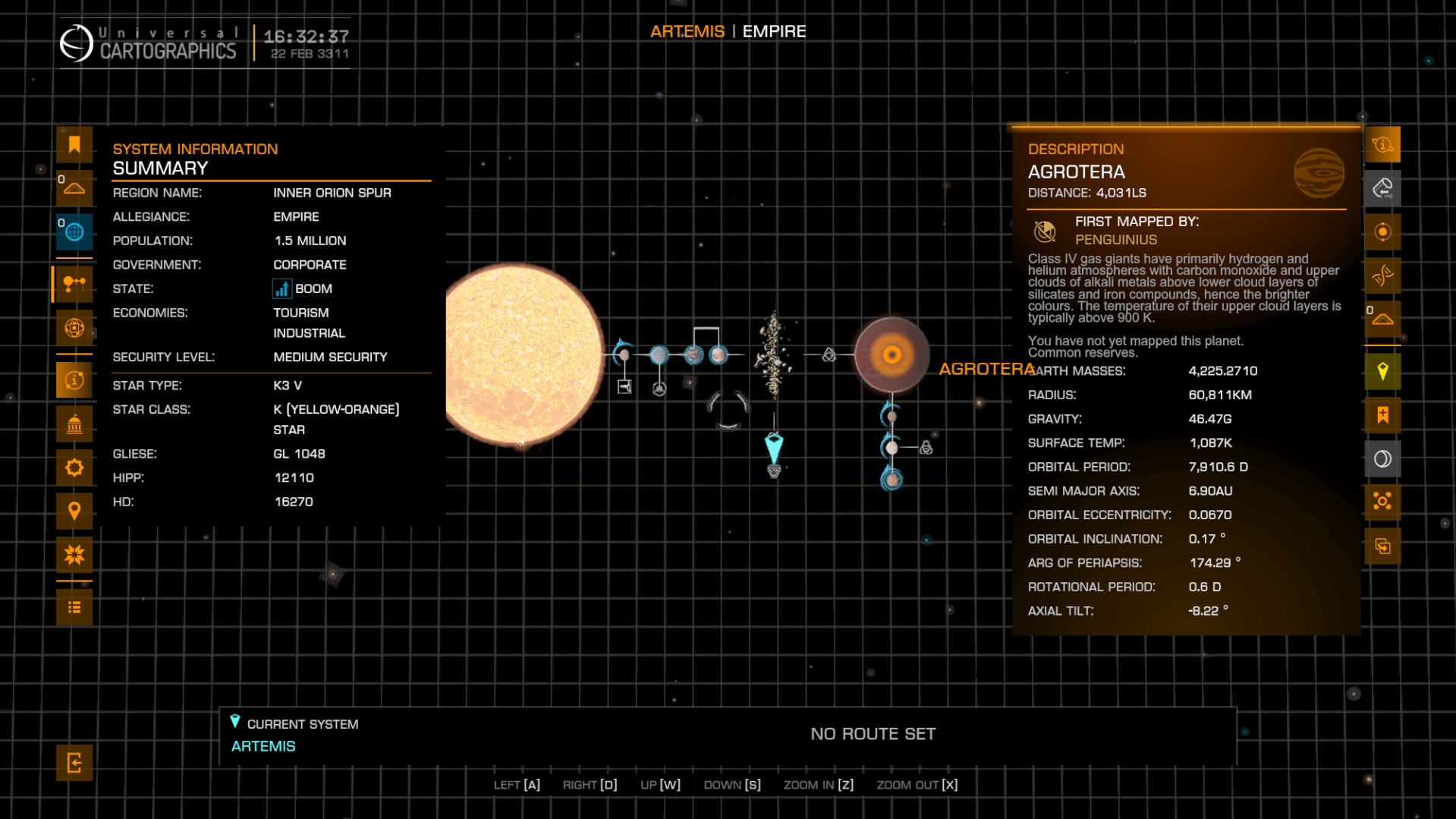Open the government factions building icon
Image resolution: width=1456 pixels, height=819 pixels.
[74, 424]
